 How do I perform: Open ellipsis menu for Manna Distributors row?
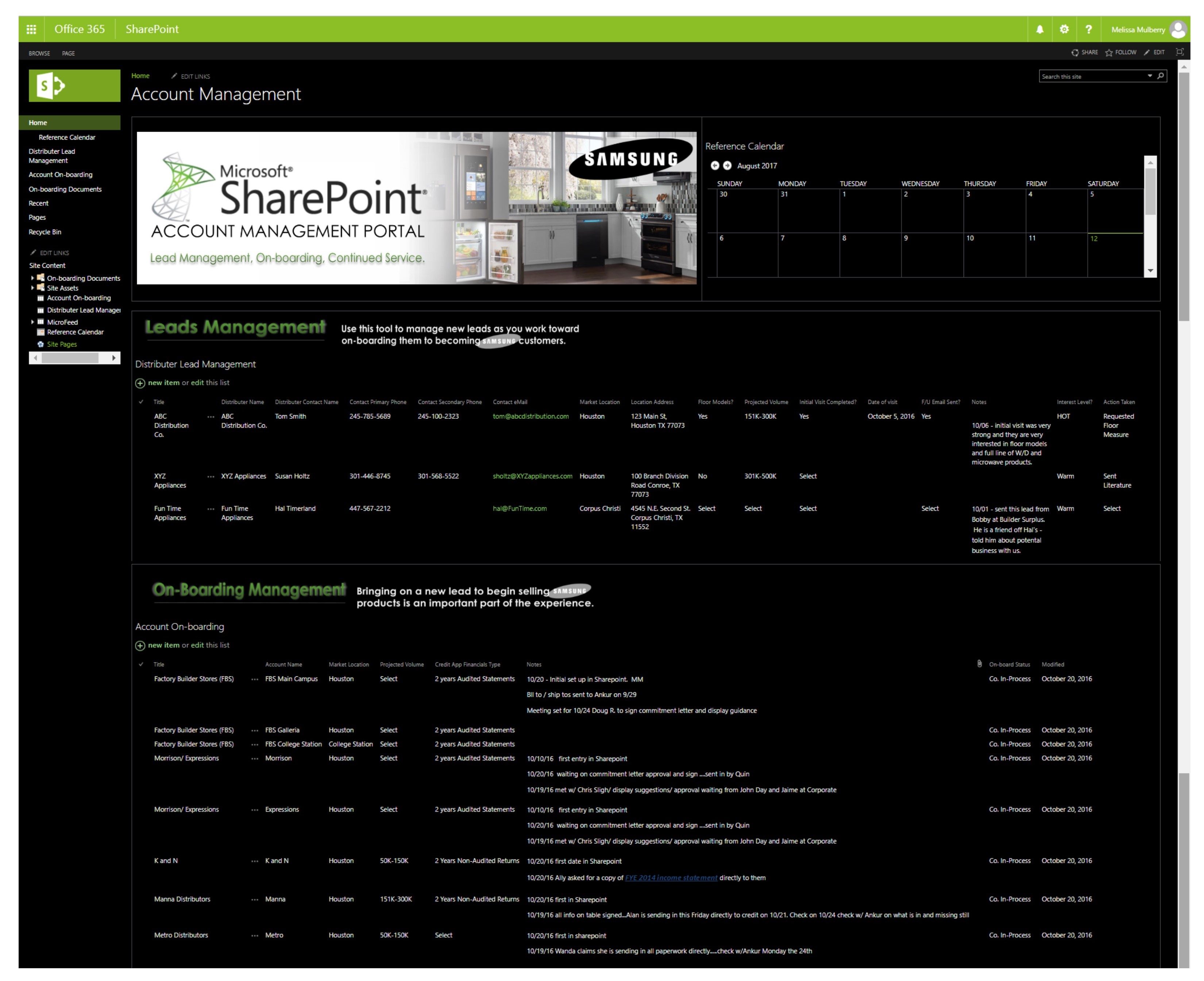(255, 900)
